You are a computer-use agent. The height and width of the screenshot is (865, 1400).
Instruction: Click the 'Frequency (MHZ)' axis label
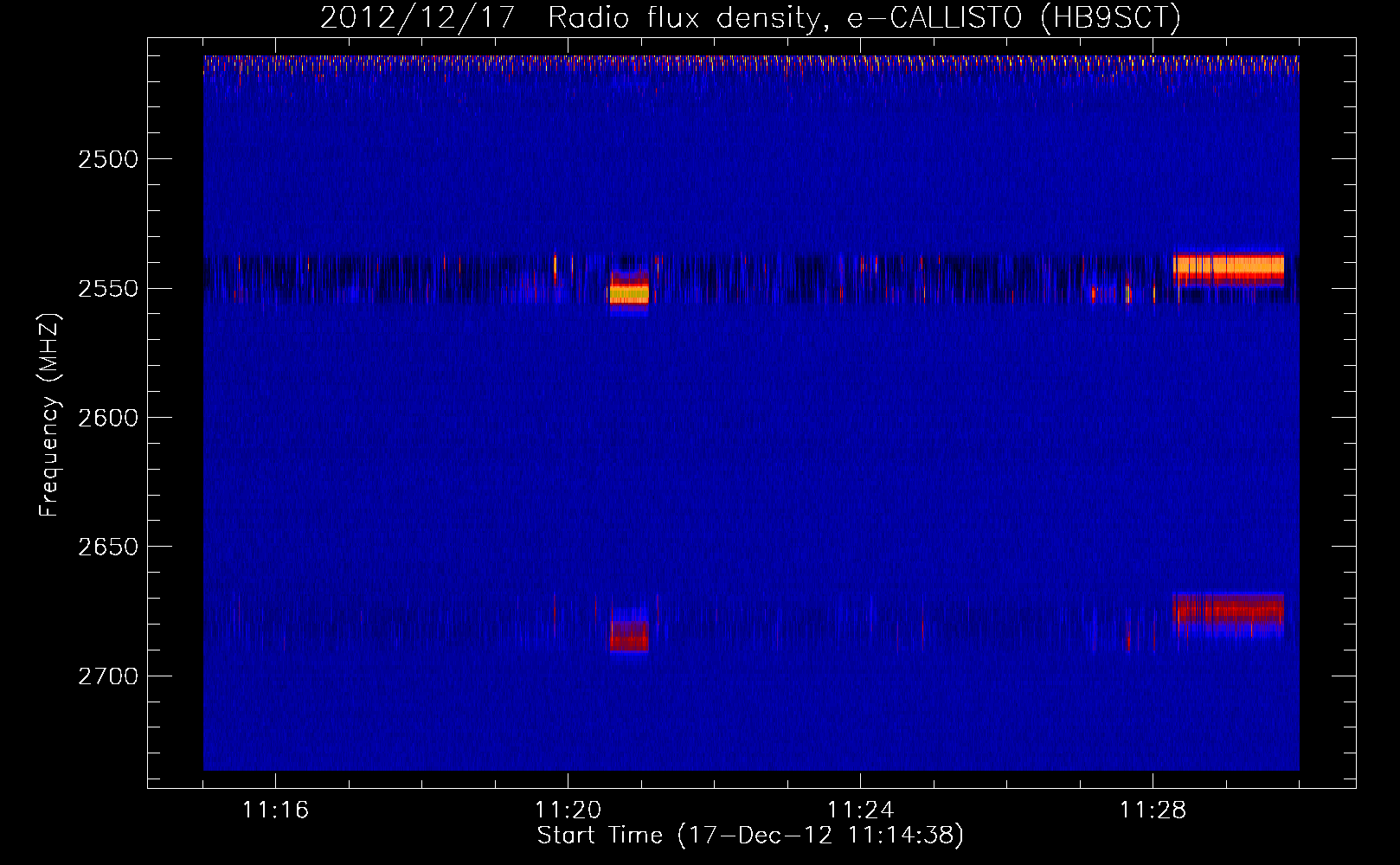49,416
